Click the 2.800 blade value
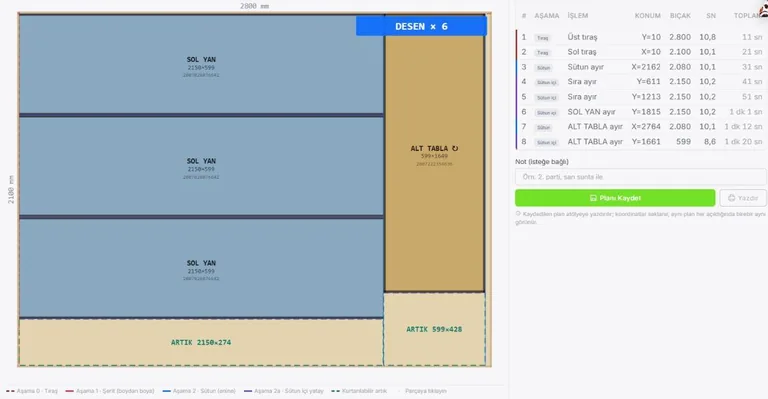 point(680,37)
